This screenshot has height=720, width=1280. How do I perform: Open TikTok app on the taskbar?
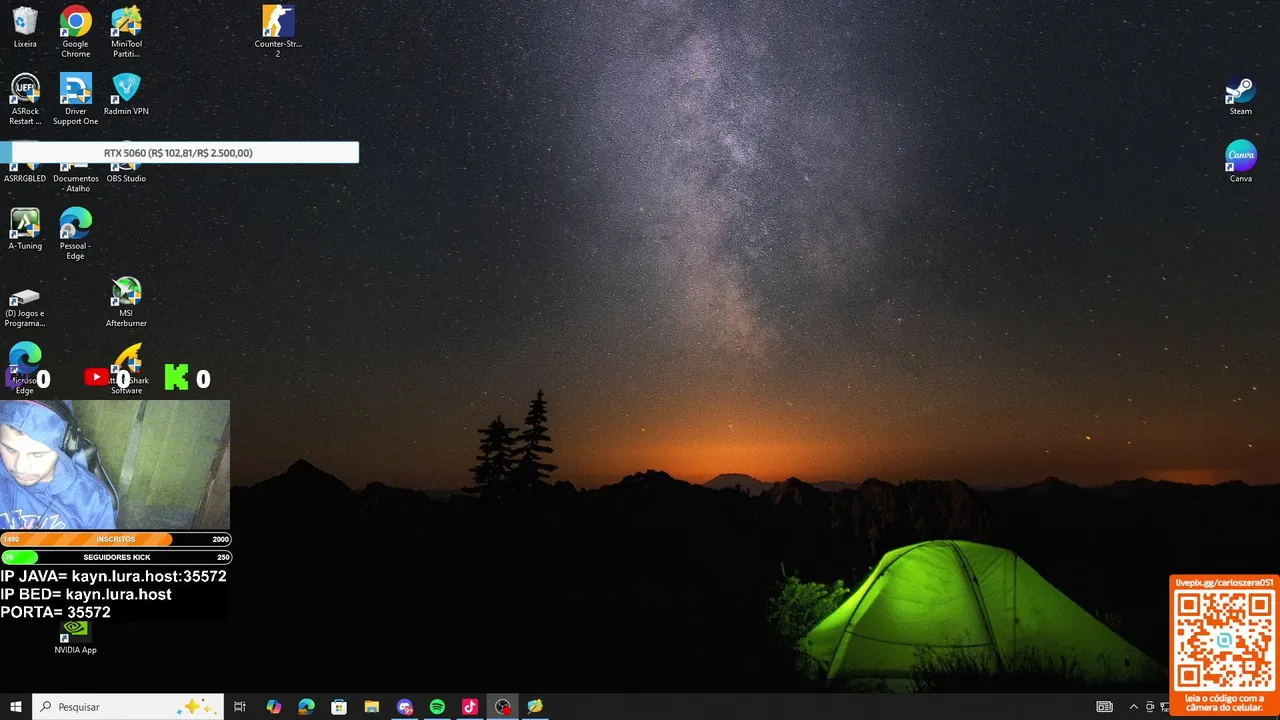pos(470,707)
